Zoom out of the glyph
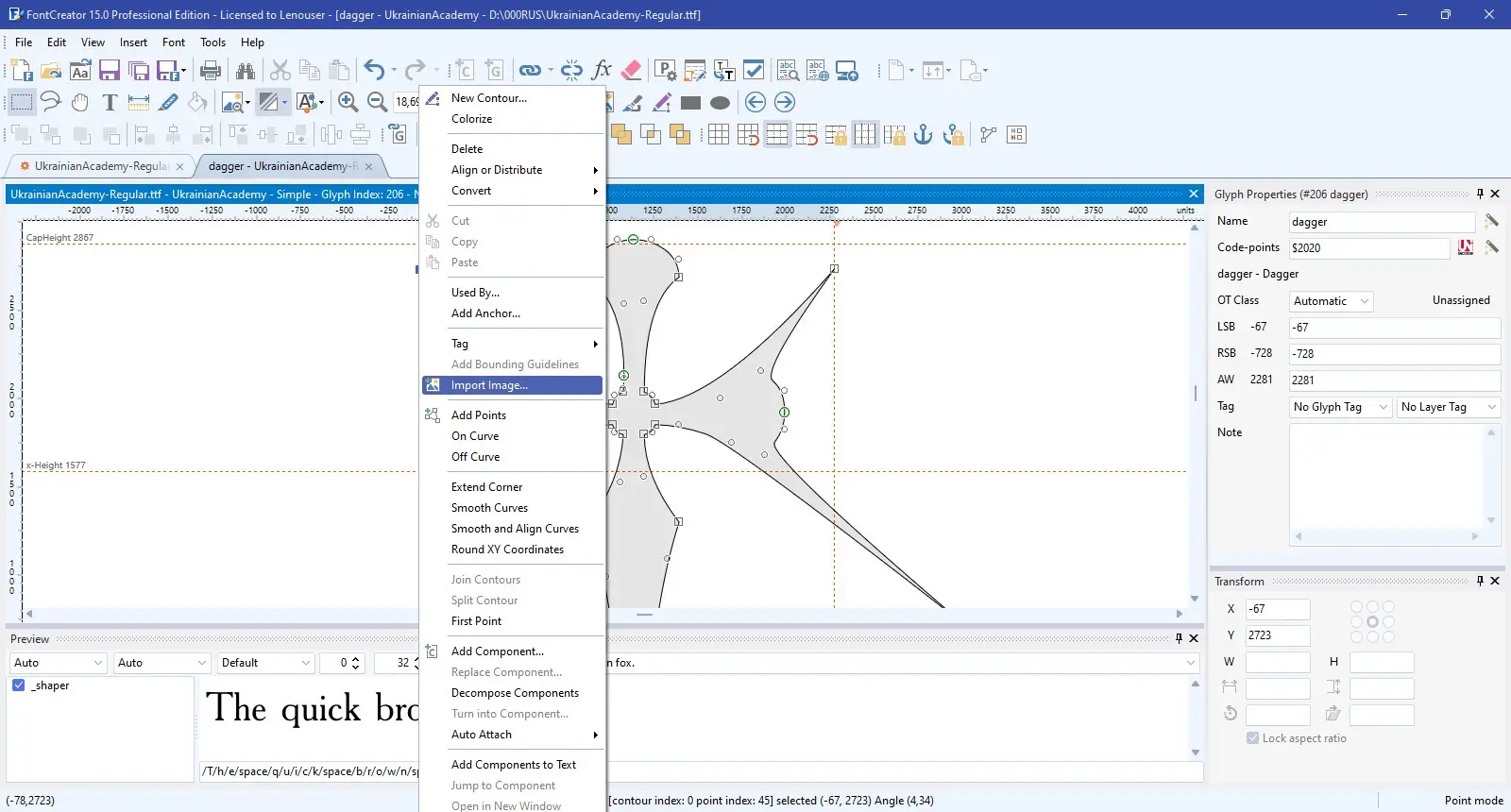This screenshot has height=812, width=1511. pyautogui.click(x=377, y=102)
